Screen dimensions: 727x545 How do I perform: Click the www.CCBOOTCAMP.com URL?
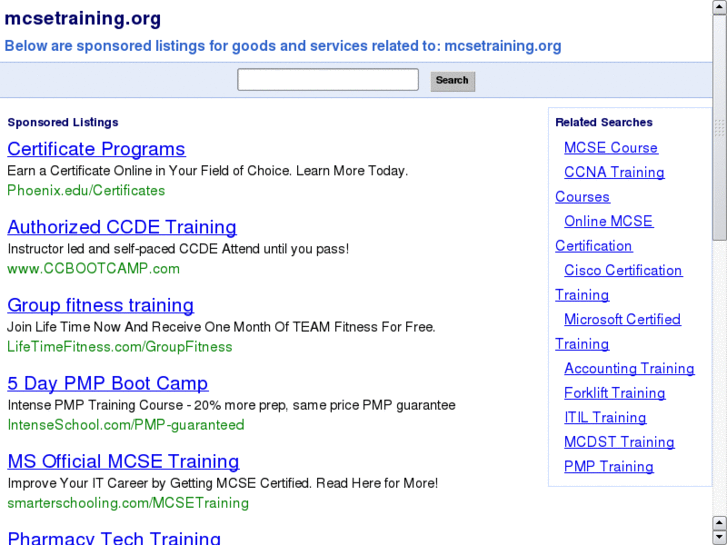click(94, 269)
